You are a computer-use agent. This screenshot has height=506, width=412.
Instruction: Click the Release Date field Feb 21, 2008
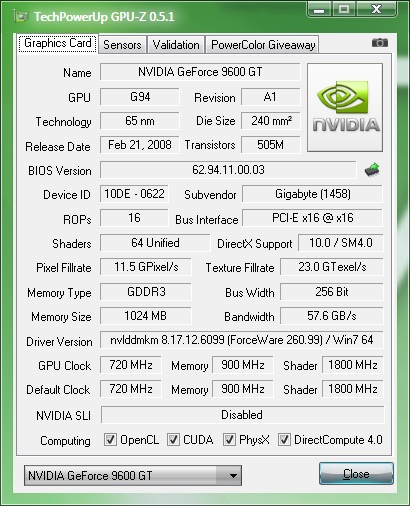click(x=140, y=145)
